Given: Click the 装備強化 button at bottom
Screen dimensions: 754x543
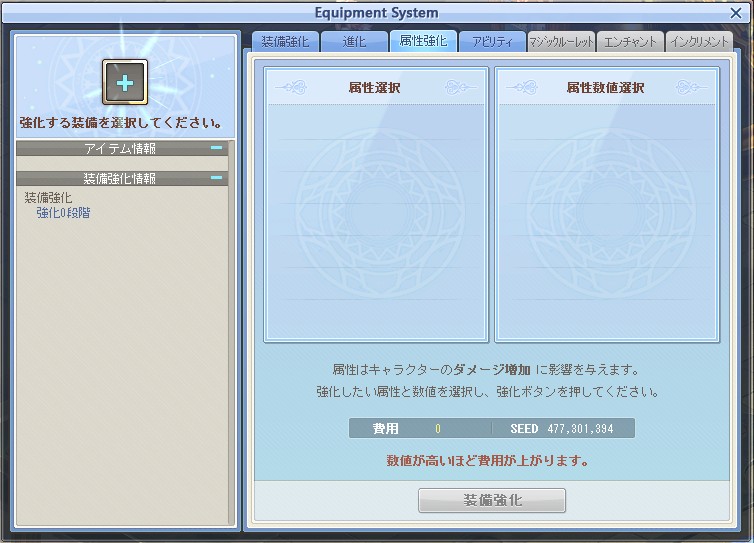Looking at the screenshot, I should (x=492, y=500).
